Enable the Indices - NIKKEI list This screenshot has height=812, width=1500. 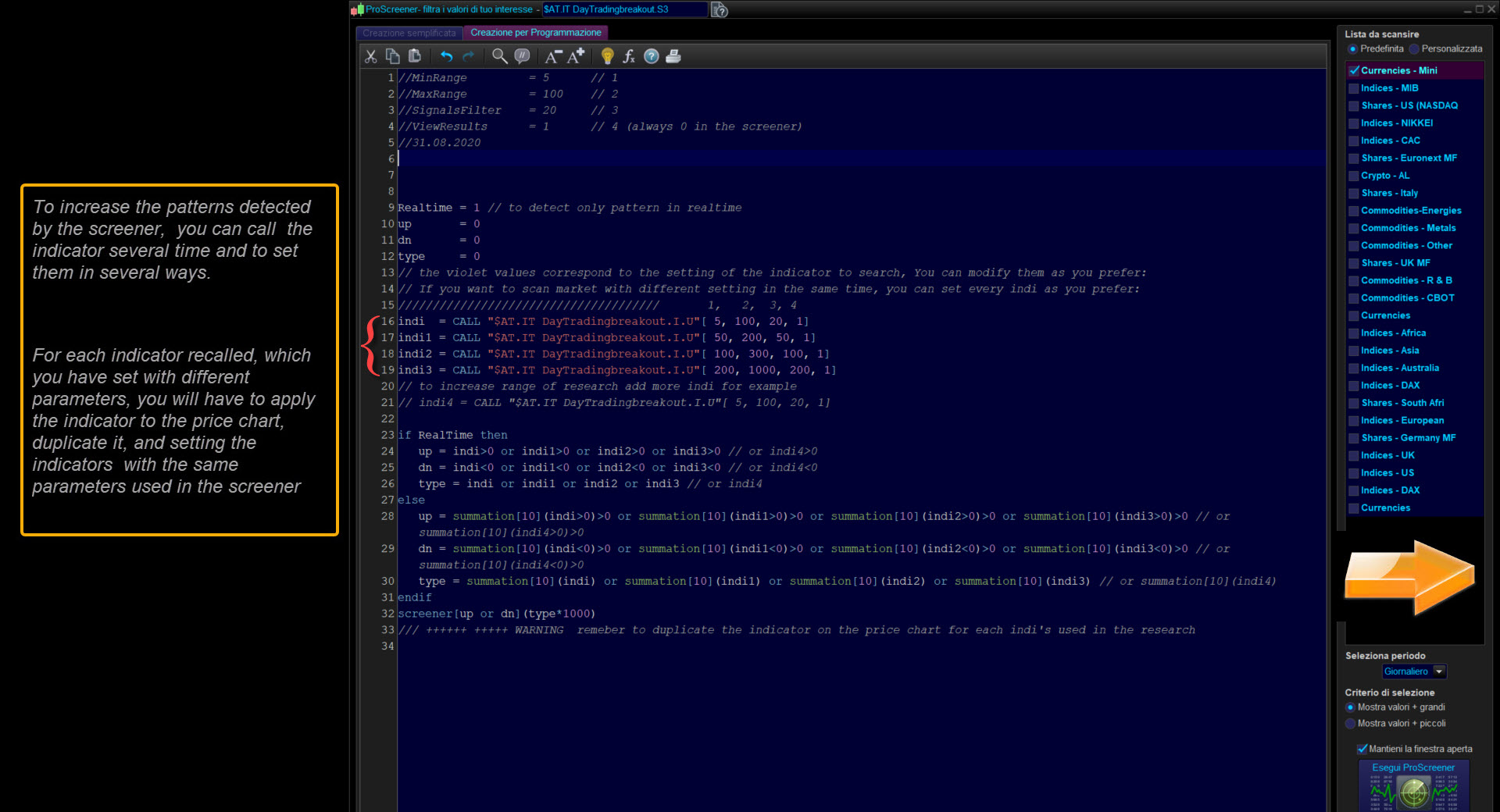click(1354, 123)
